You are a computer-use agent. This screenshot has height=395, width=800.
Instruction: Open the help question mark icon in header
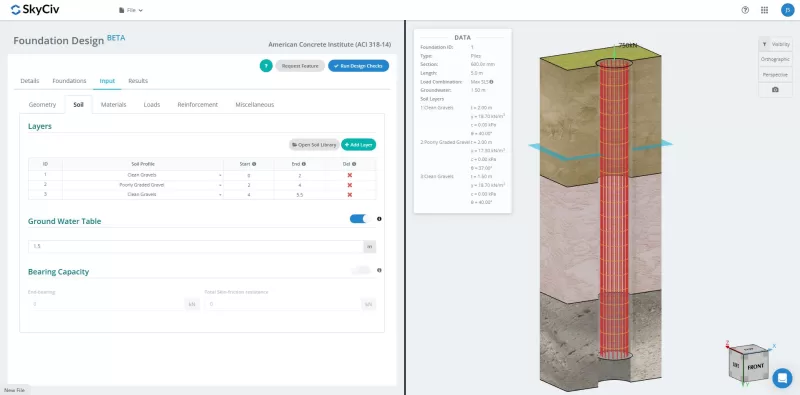tap(745, 10)
